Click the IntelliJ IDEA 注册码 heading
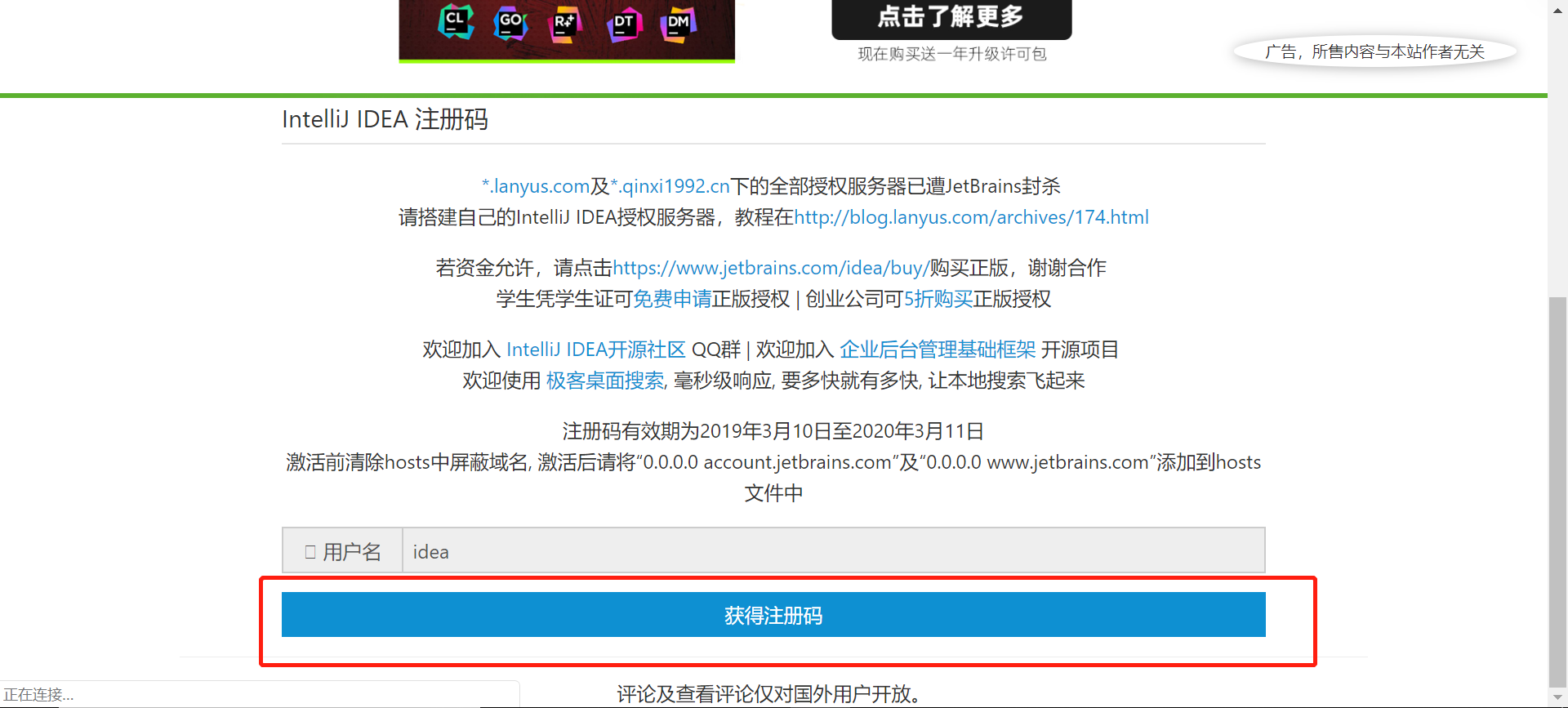 pos(385,119)
